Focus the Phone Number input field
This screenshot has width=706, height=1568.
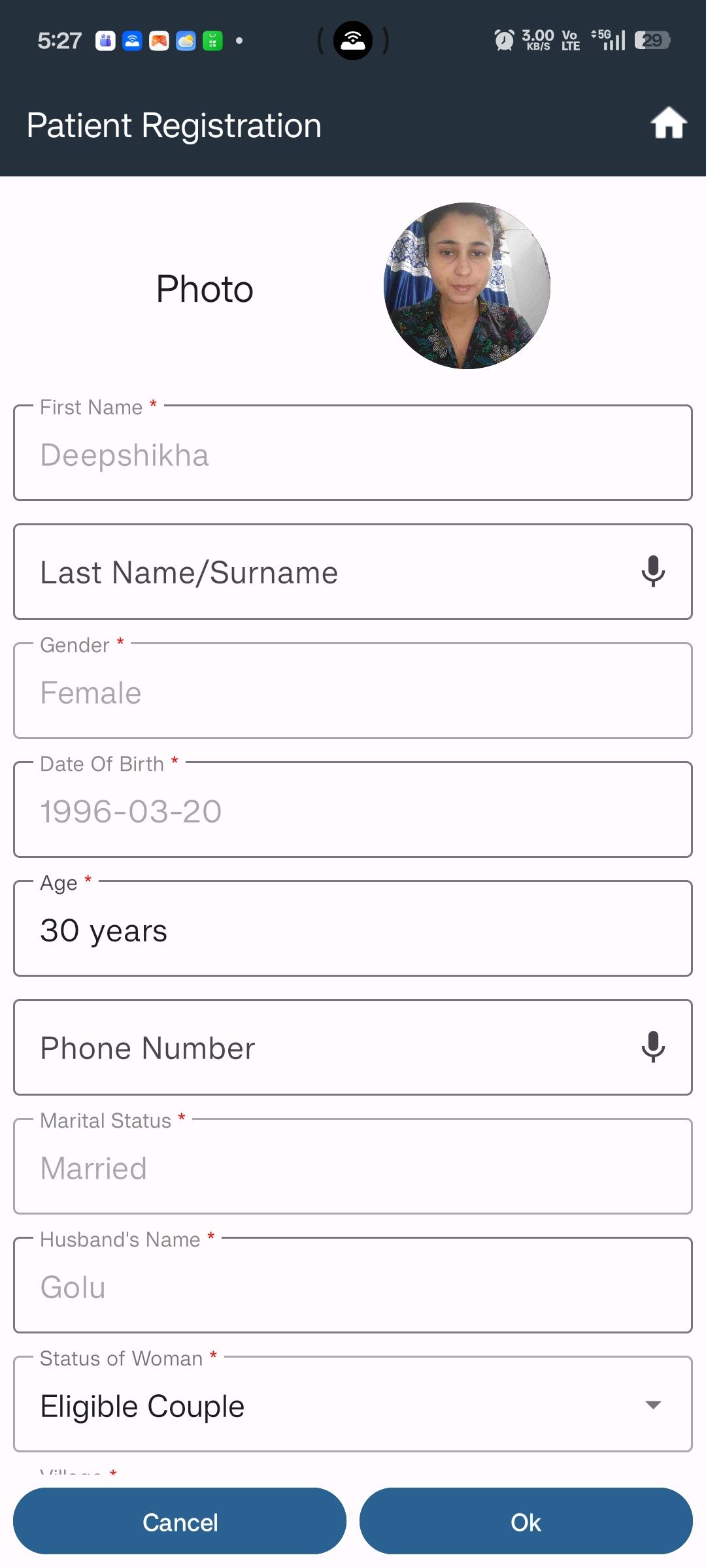point(353,1047)
